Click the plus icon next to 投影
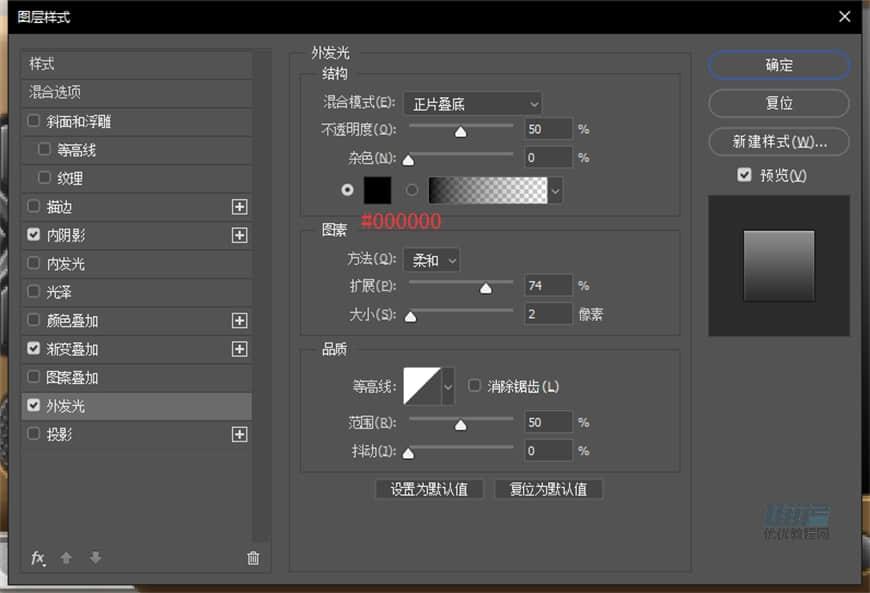Screen dimensions: 870x593 [x=240, y=434]
